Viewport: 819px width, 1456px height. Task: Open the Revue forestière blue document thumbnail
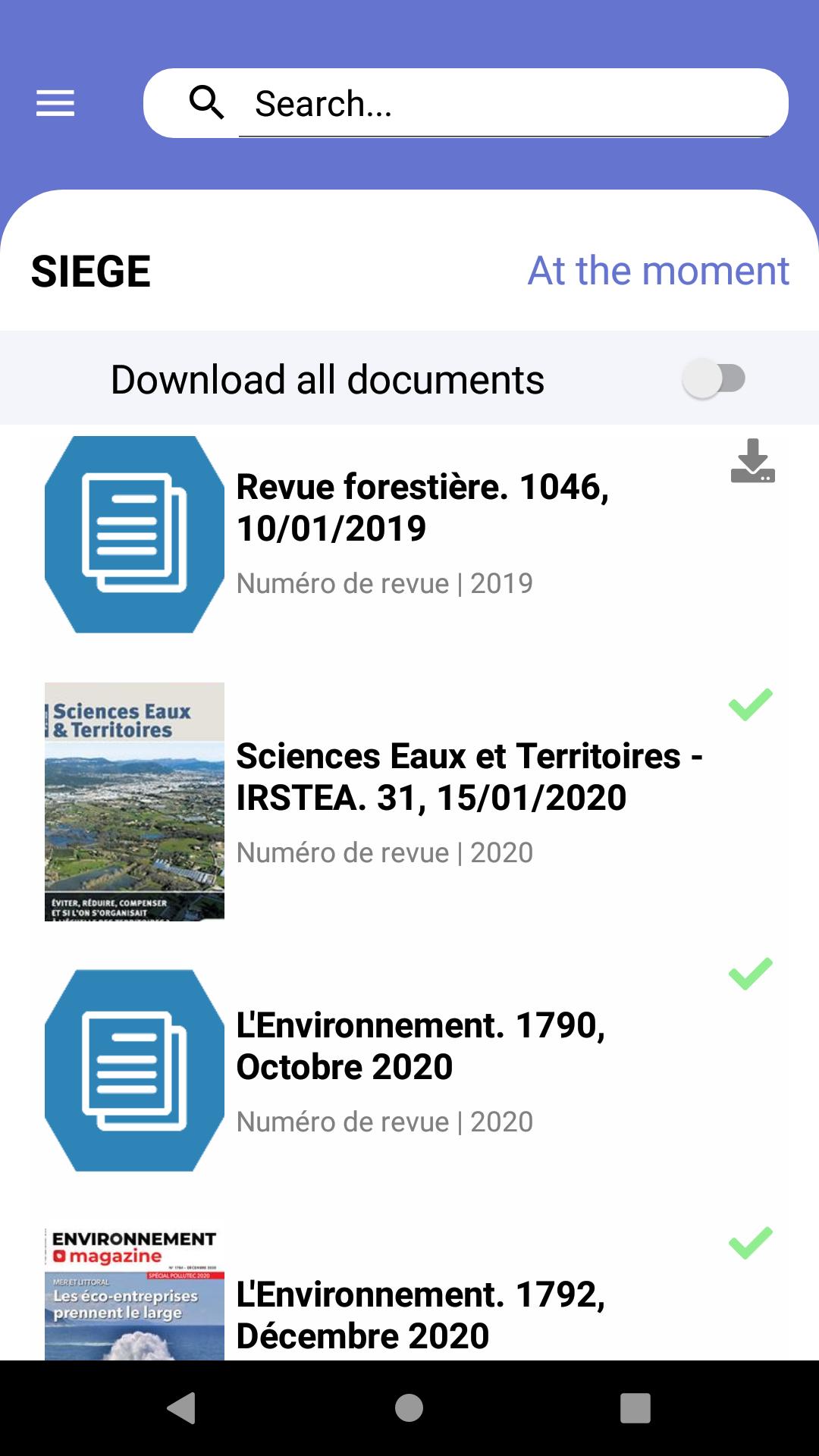pos(134,535)
